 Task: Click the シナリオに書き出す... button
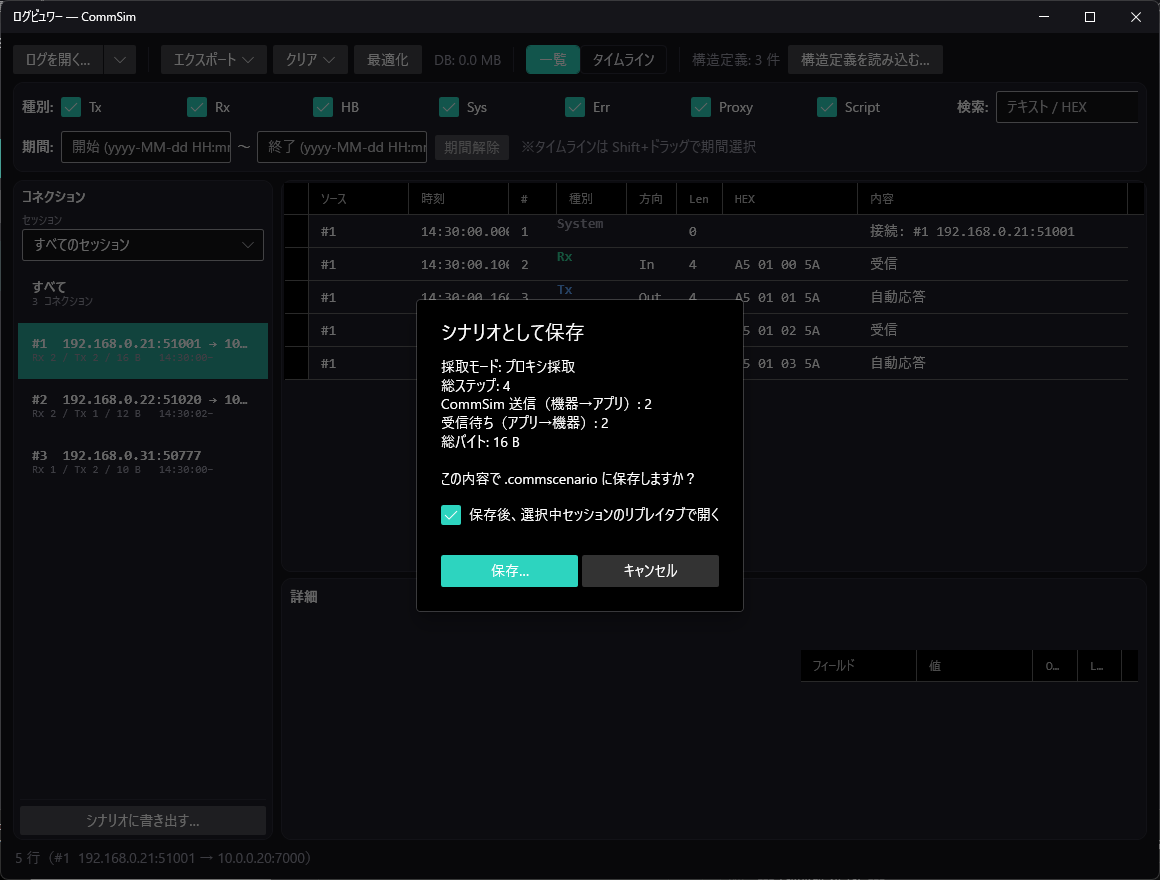(143, 820)
